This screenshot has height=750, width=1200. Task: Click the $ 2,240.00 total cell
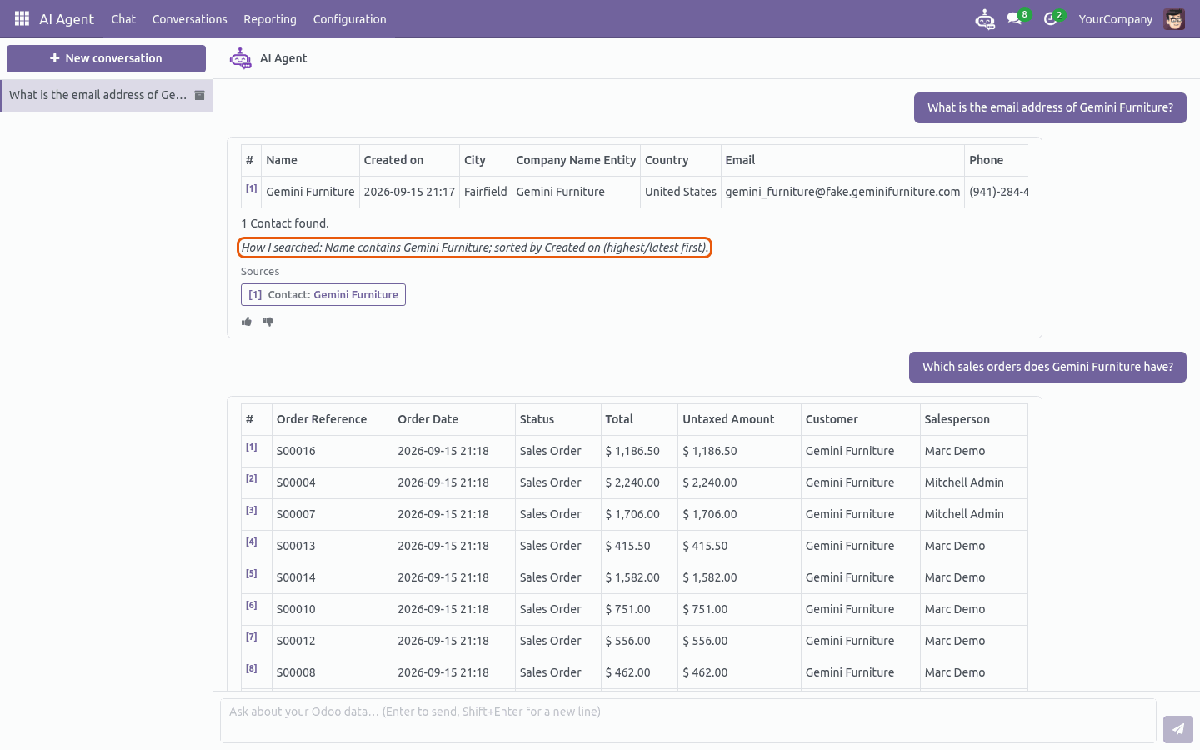click(639, 483)
